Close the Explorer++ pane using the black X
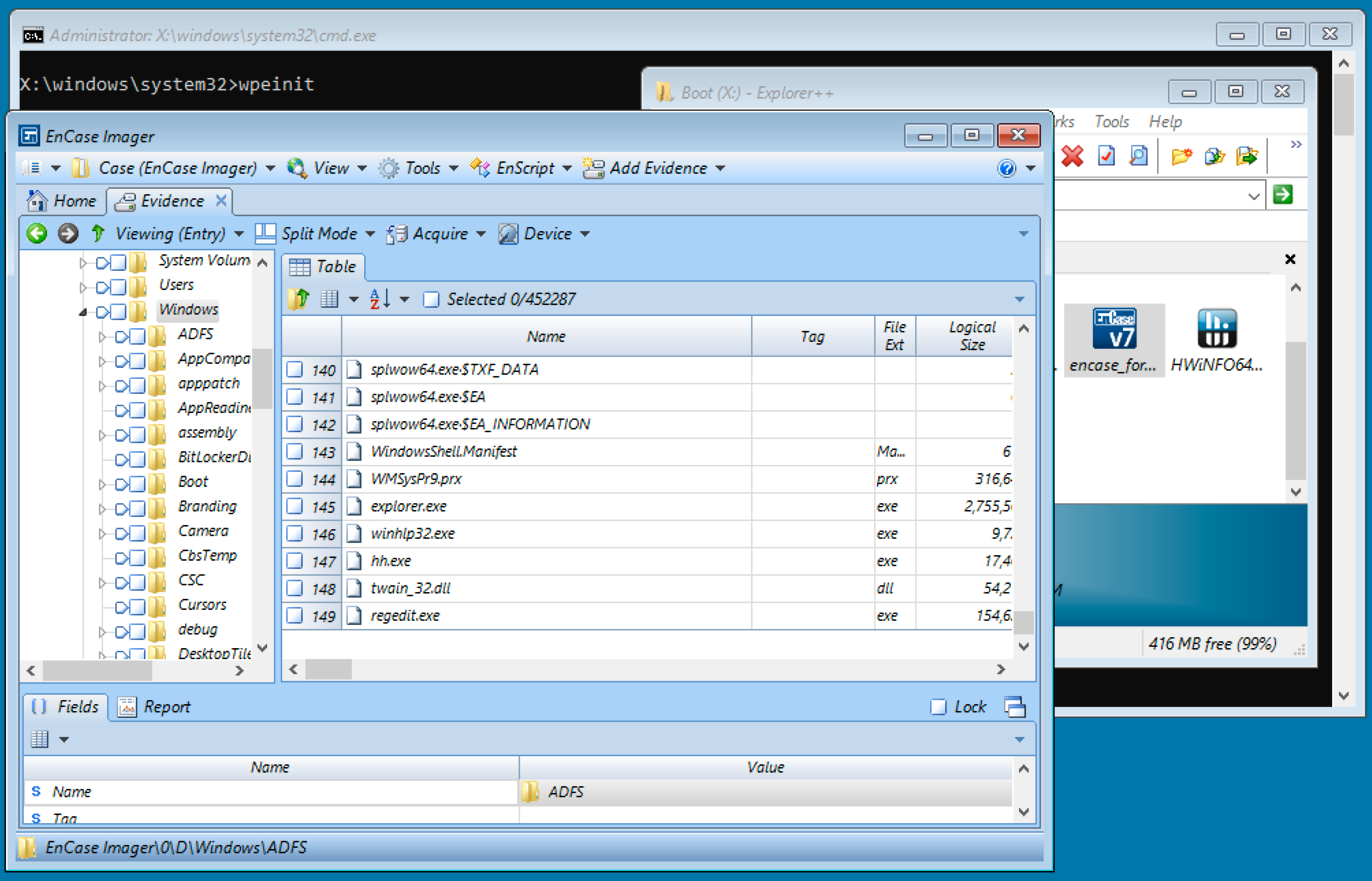This screenshot has width=1372, height=881. pyautogui.click(x=1289, y=259)
